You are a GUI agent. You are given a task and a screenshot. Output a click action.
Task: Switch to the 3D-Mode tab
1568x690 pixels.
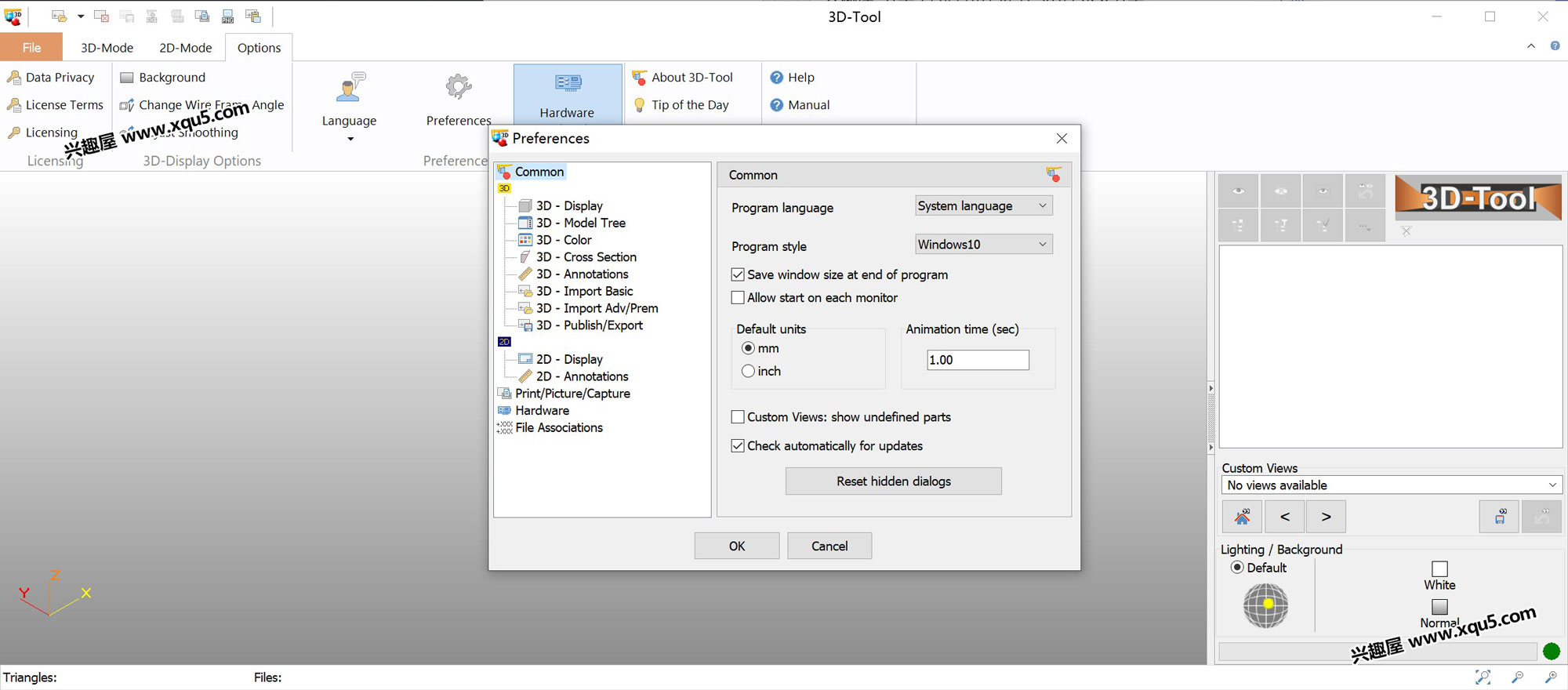(107, 47)
